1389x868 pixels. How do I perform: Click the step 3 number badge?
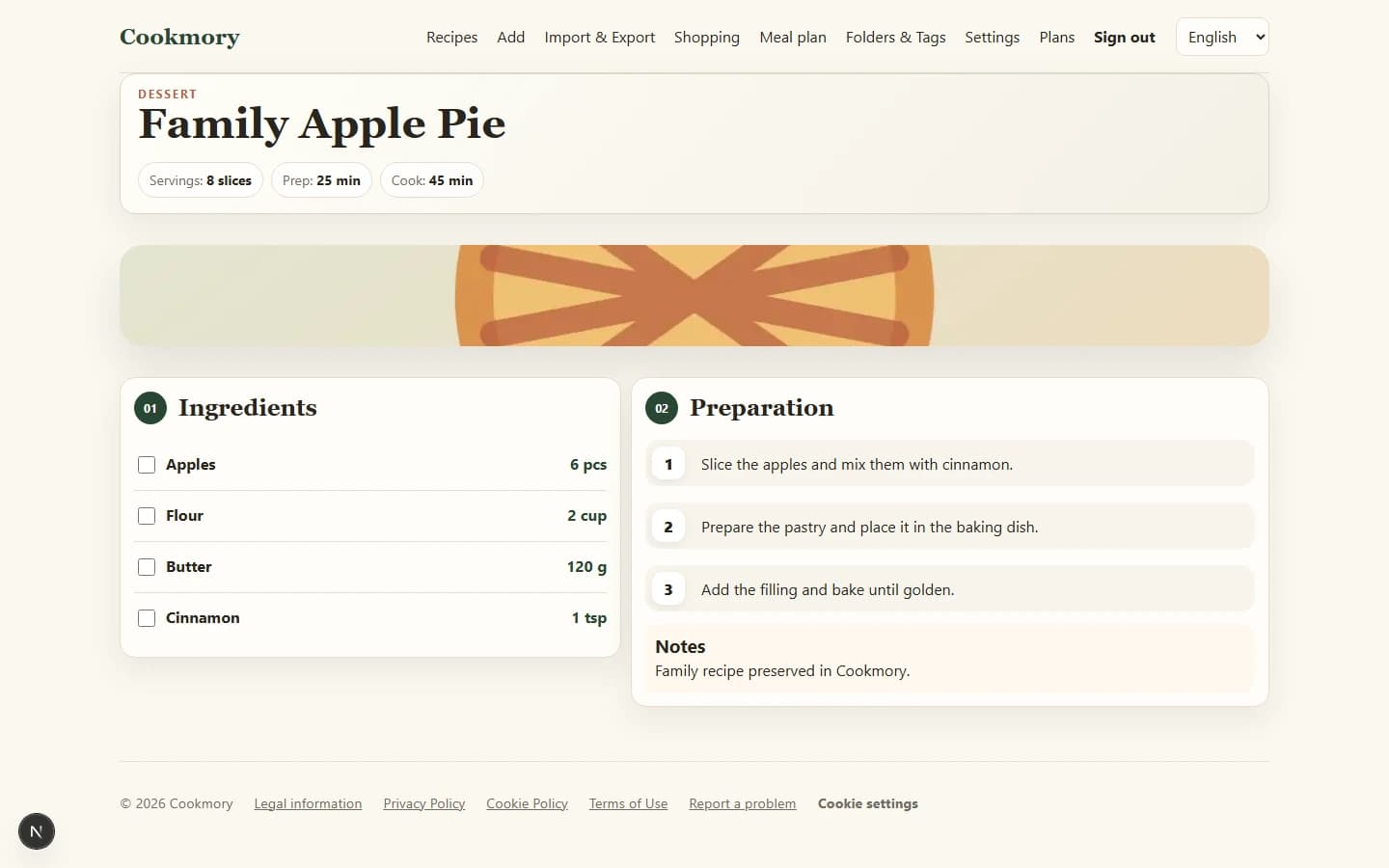pyautogui.click(x=668, y=589)
